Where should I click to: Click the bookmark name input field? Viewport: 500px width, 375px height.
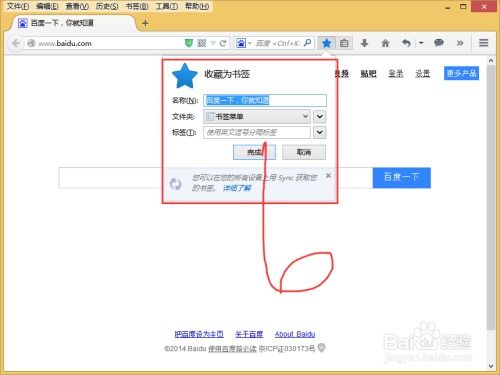265,100
